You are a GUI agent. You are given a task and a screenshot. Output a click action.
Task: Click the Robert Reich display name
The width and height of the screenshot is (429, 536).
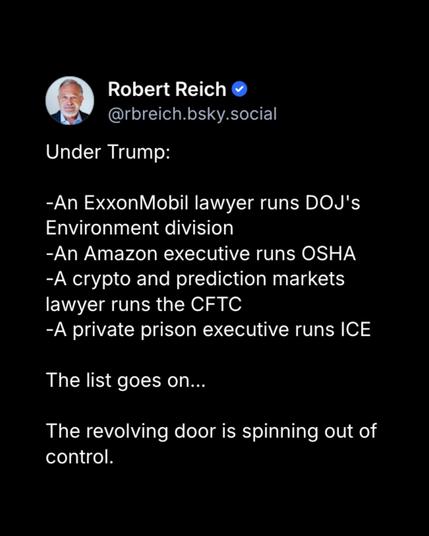[167, 89]
